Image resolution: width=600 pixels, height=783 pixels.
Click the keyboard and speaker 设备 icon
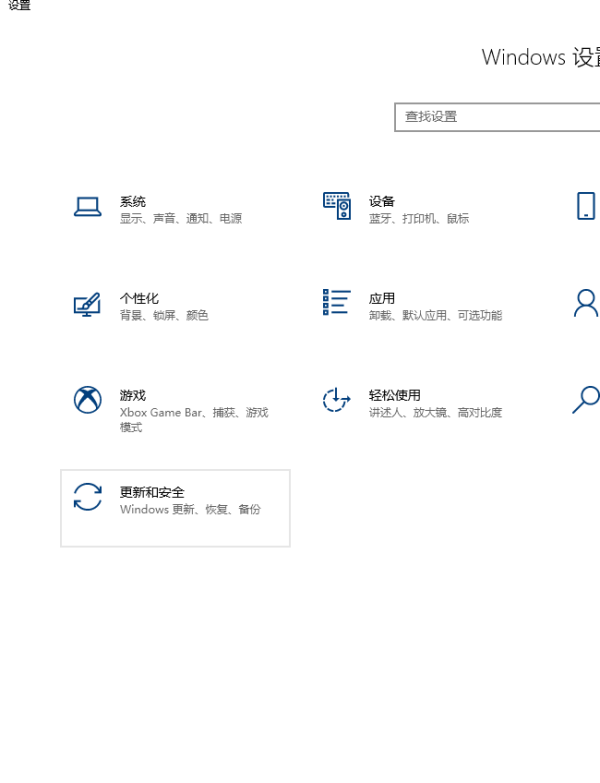pos(337,206)
